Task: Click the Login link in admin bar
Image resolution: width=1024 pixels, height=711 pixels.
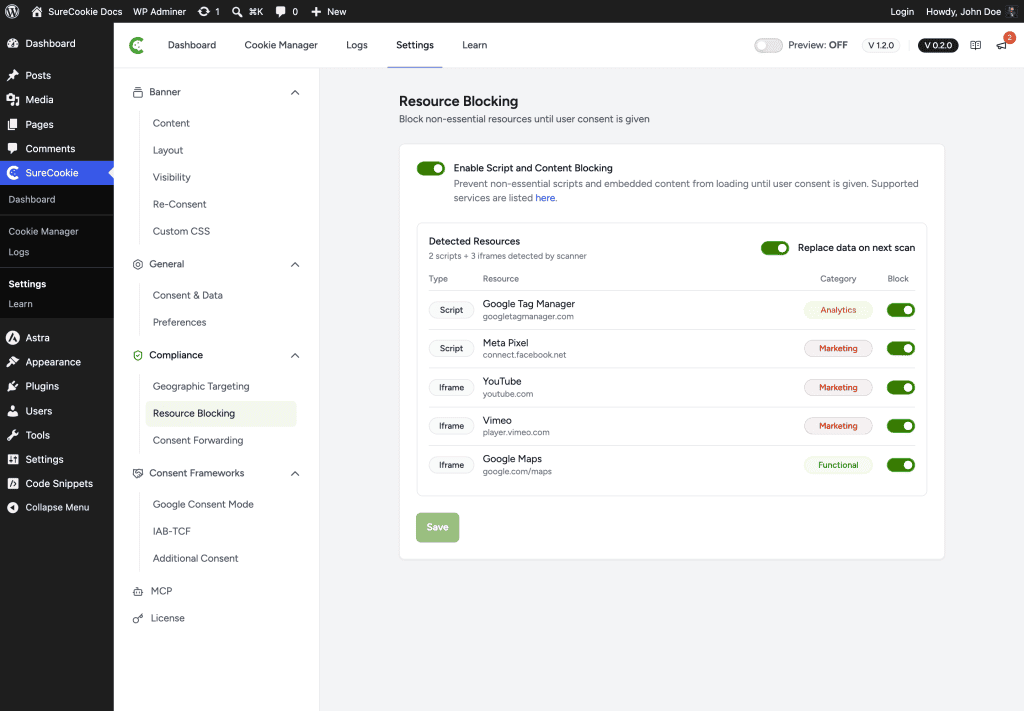Action: point(902,12)
